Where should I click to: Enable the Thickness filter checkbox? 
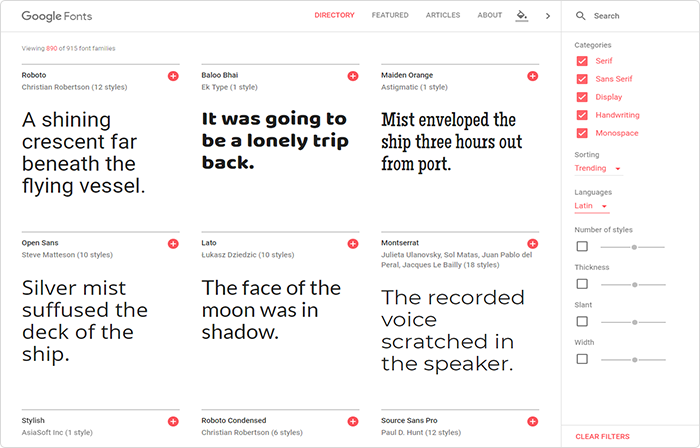(582, 284)
